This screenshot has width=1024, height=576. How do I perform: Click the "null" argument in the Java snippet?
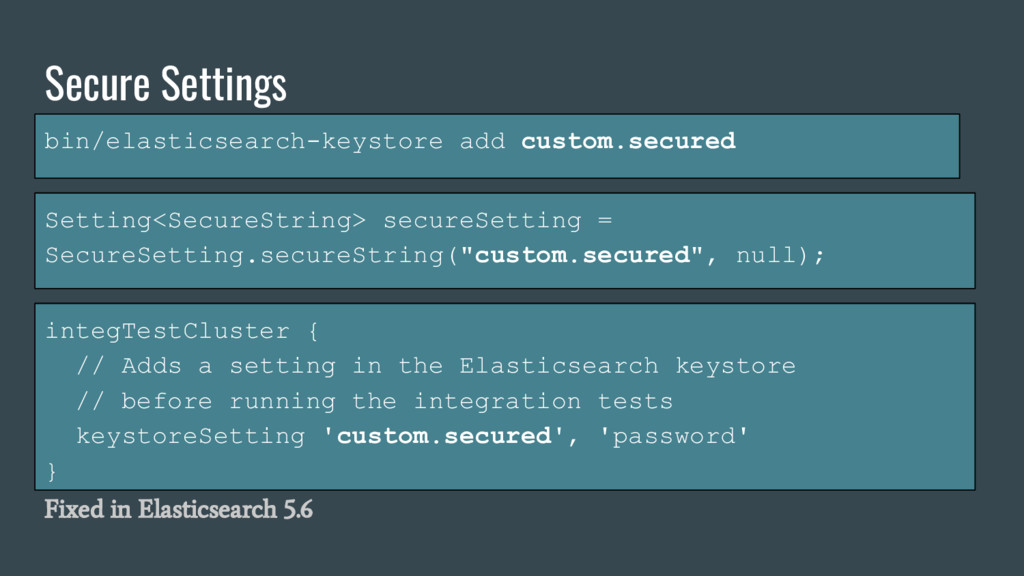[766, 255]
